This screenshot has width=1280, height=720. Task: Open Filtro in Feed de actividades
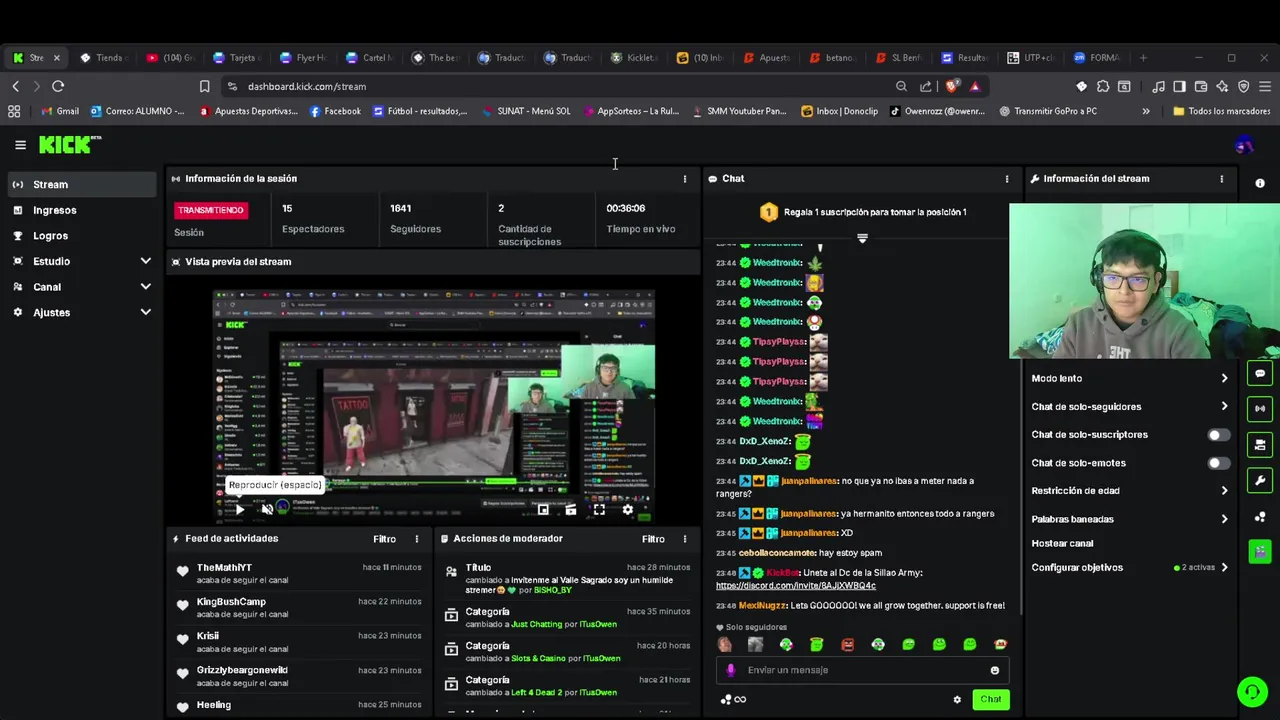pos(385,539)
